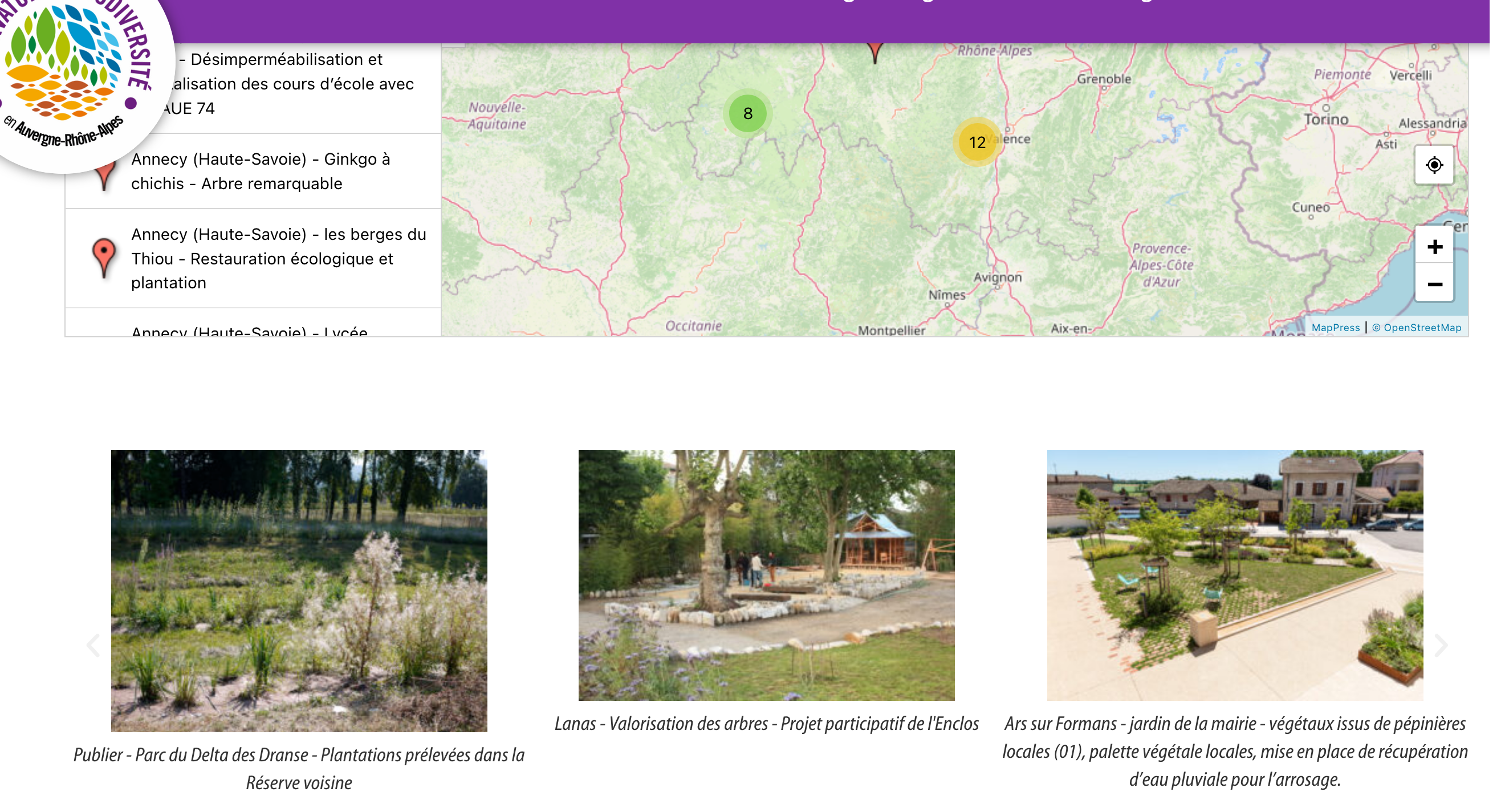Select the Ginkgo à chichis - Arbre remarquable entry
This screenshot has width=1505, height=812.
click(x=253, y=171)
